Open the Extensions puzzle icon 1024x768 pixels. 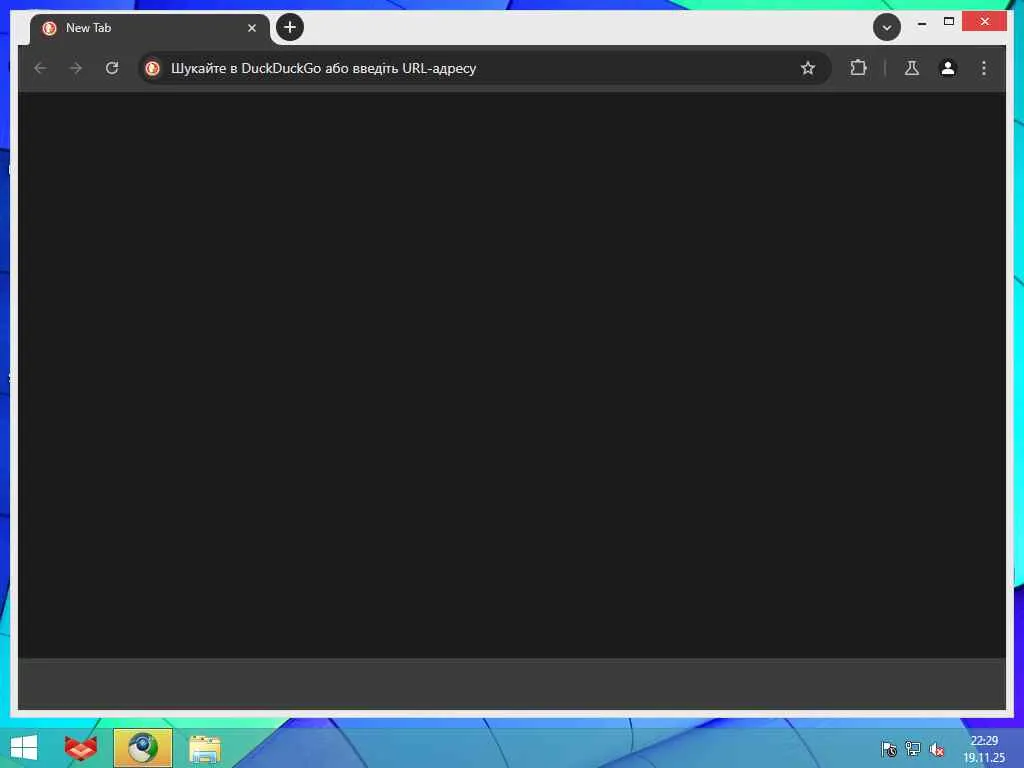click(x=858, y=68)
